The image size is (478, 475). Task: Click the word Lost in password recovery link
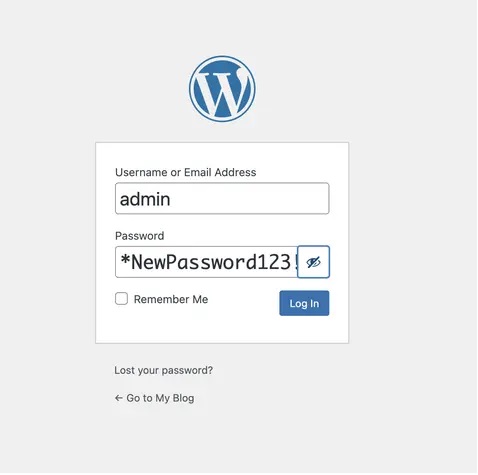pyautogui.click(x=124, y=370)
